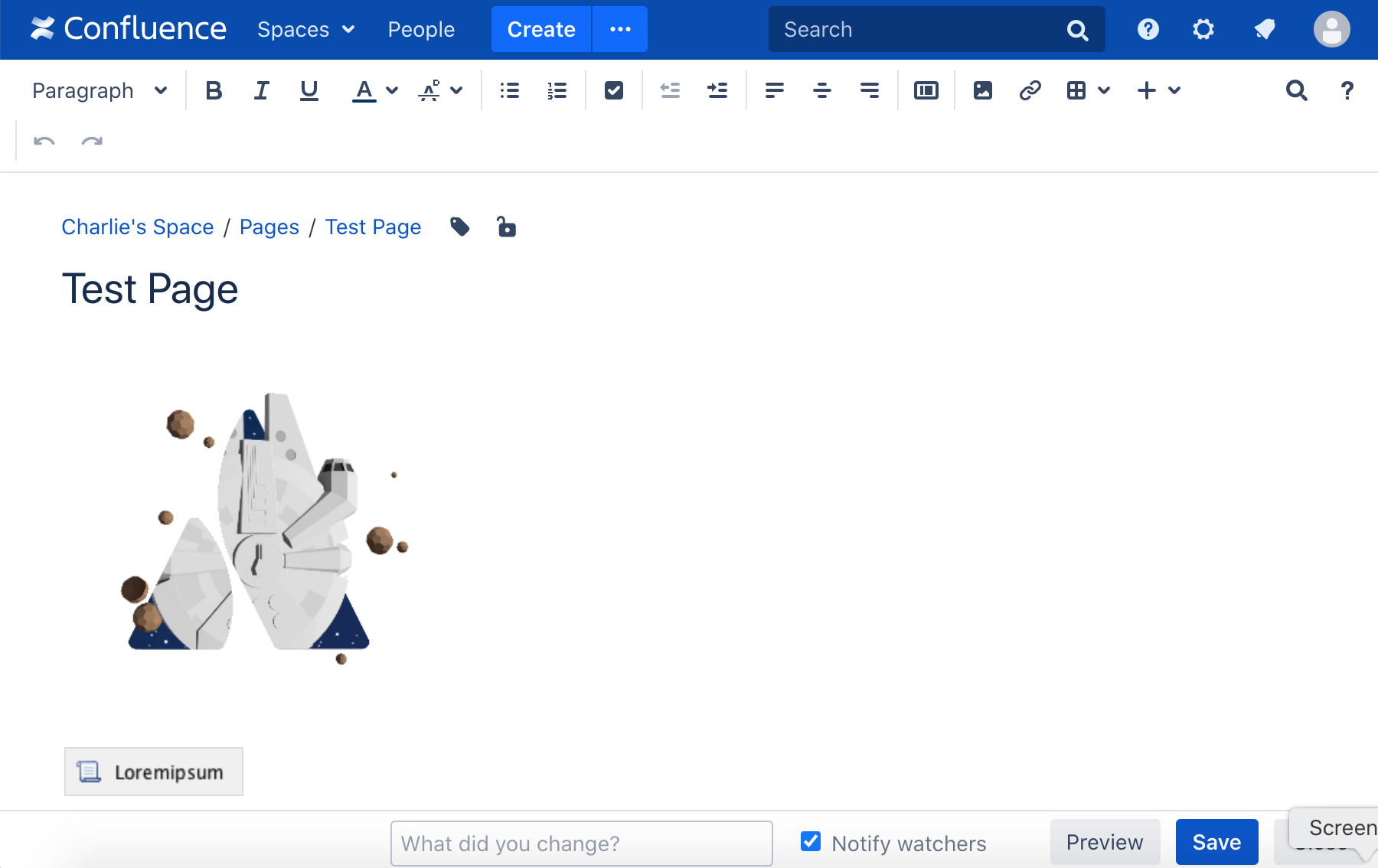This screenshot has width=1378, height=868.
Task: Open the Pages breadcrumb link
Action: click(x=269, y=227)
